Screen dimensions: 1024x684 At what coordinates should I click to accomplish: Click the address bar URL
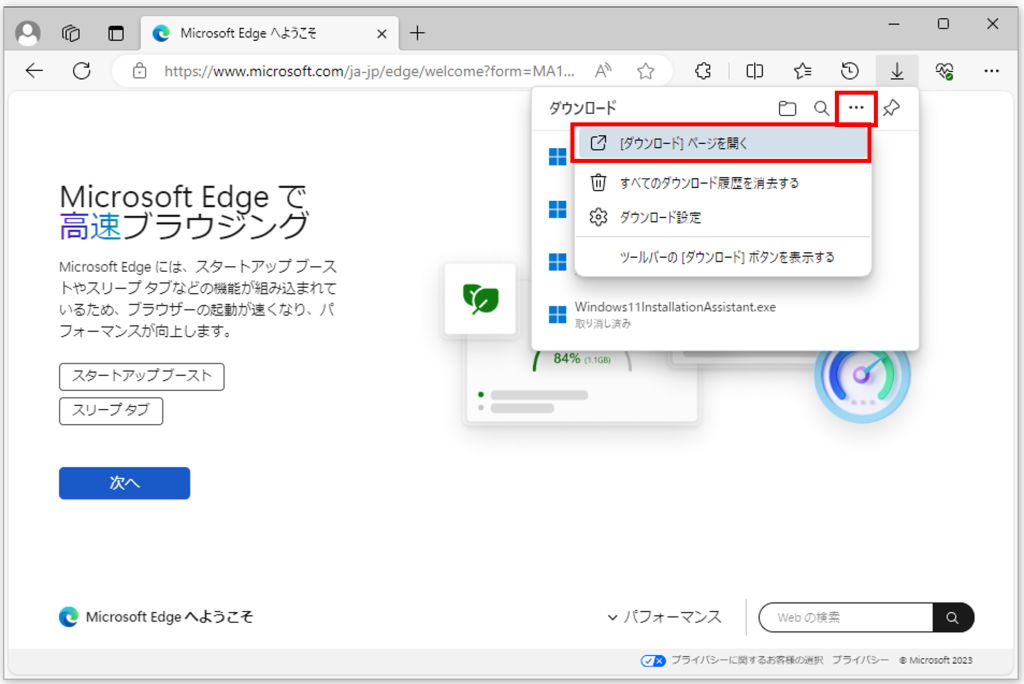(x=369, y=71)
